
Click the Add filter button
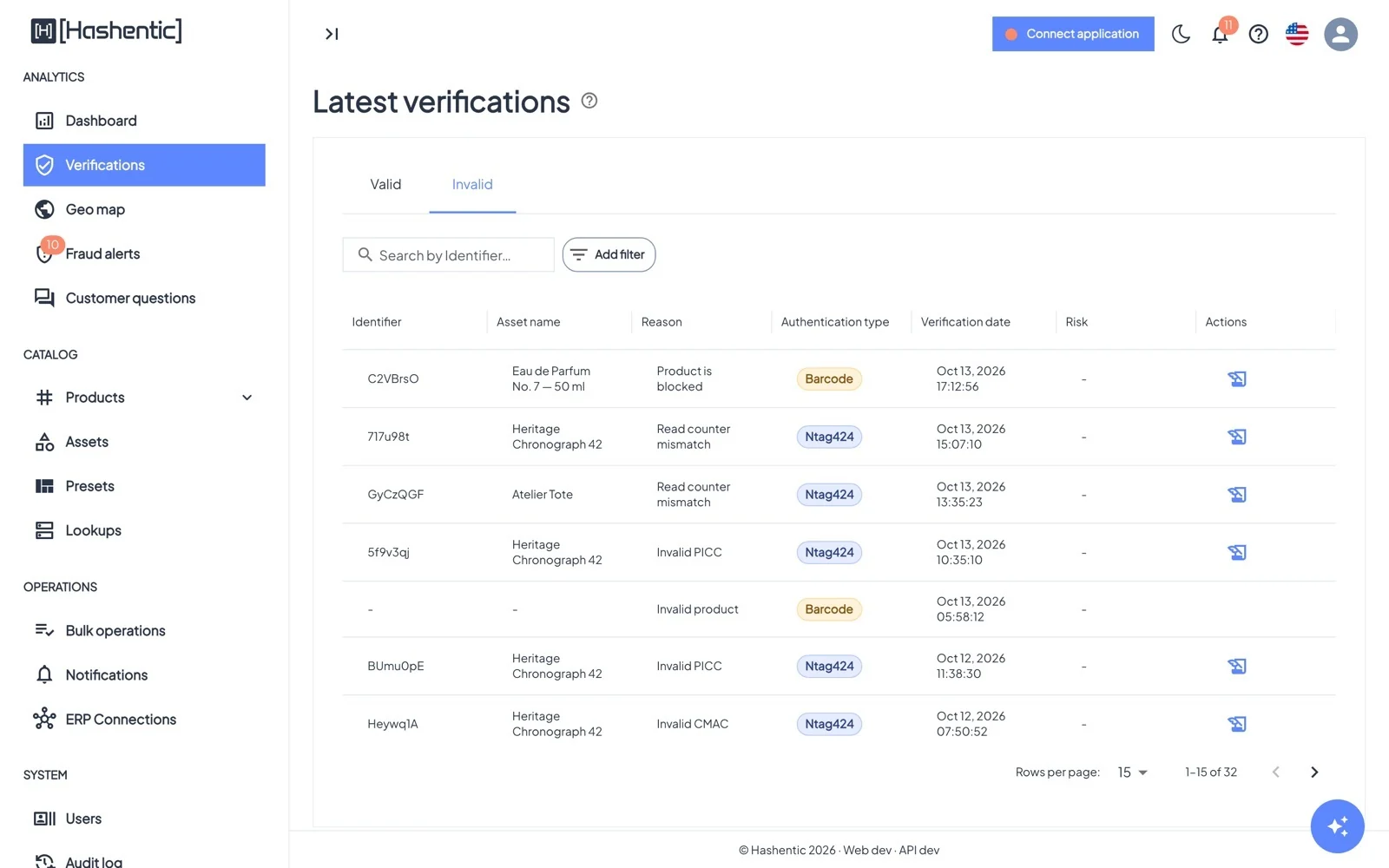609,254
